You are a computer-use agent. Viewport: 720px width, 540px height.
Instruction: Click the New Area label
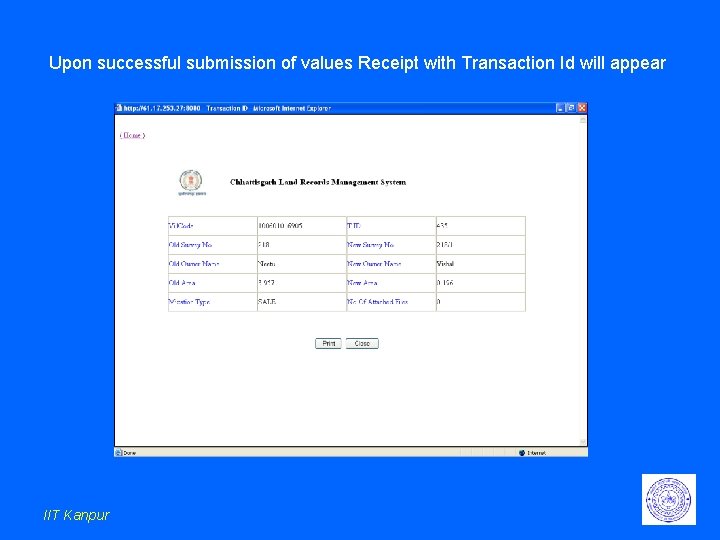point(362,283)
